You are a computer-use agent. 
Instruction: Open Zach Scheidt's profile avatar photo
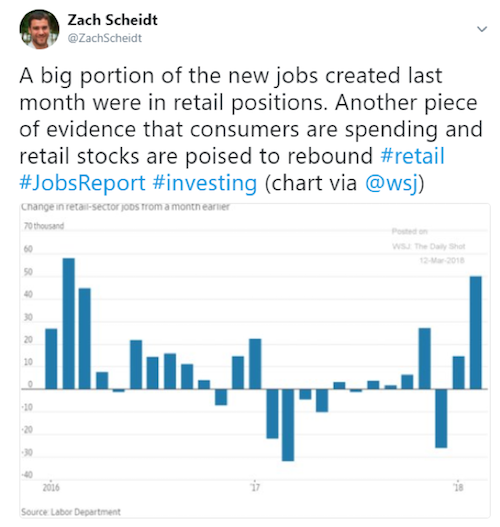pyautogui.click(x=40, y=29)
